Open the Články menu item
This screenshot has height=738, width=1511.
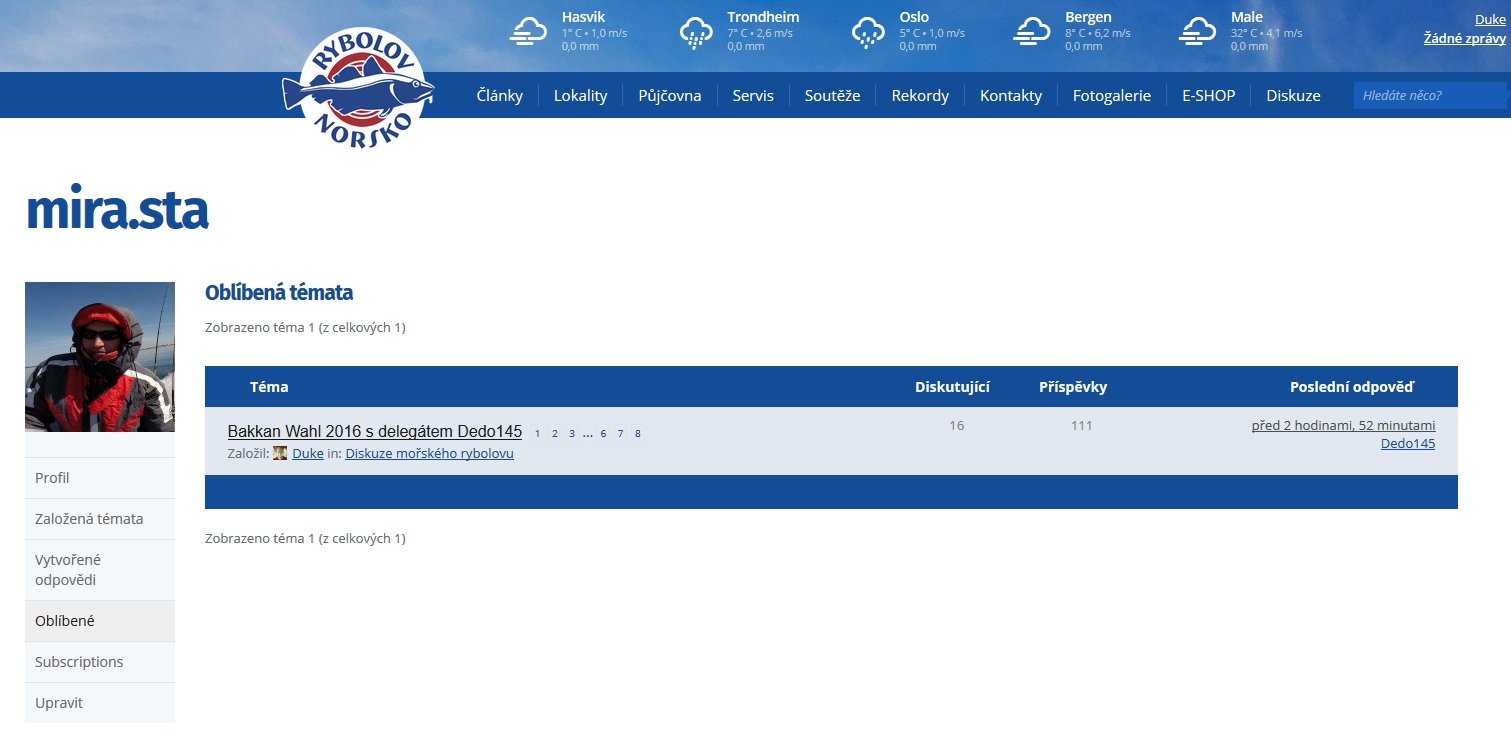(x=499, y=96)
